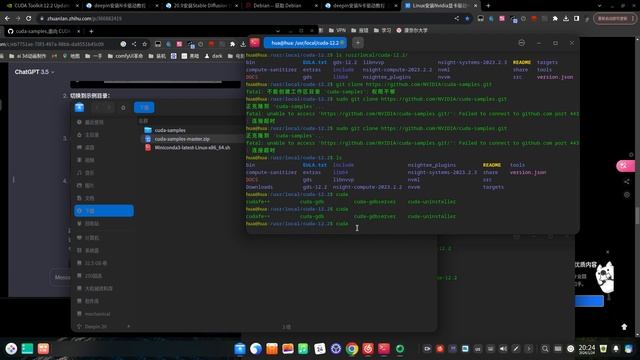Click the browser update pill button
This screenshot has height=360, width=640.
(x=615, y=18)
